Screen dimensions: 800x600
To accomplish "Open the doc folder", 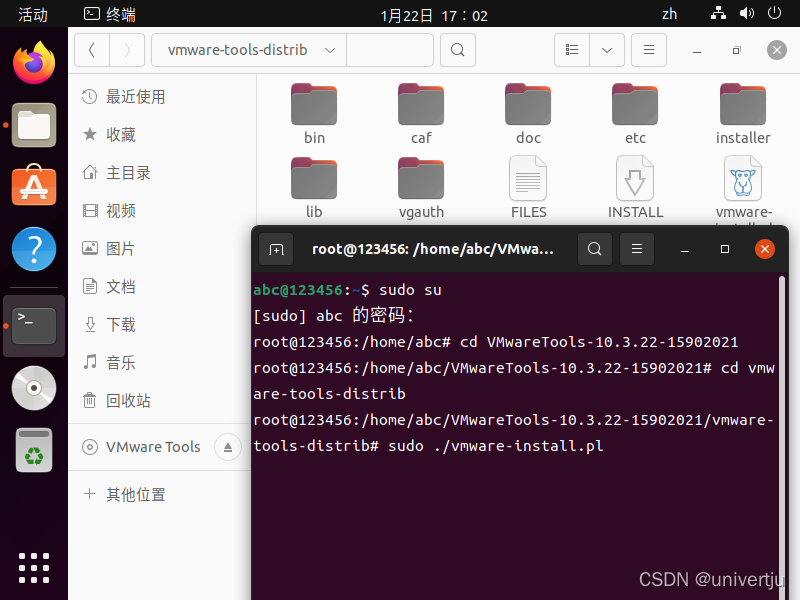I will click(528, 114).
